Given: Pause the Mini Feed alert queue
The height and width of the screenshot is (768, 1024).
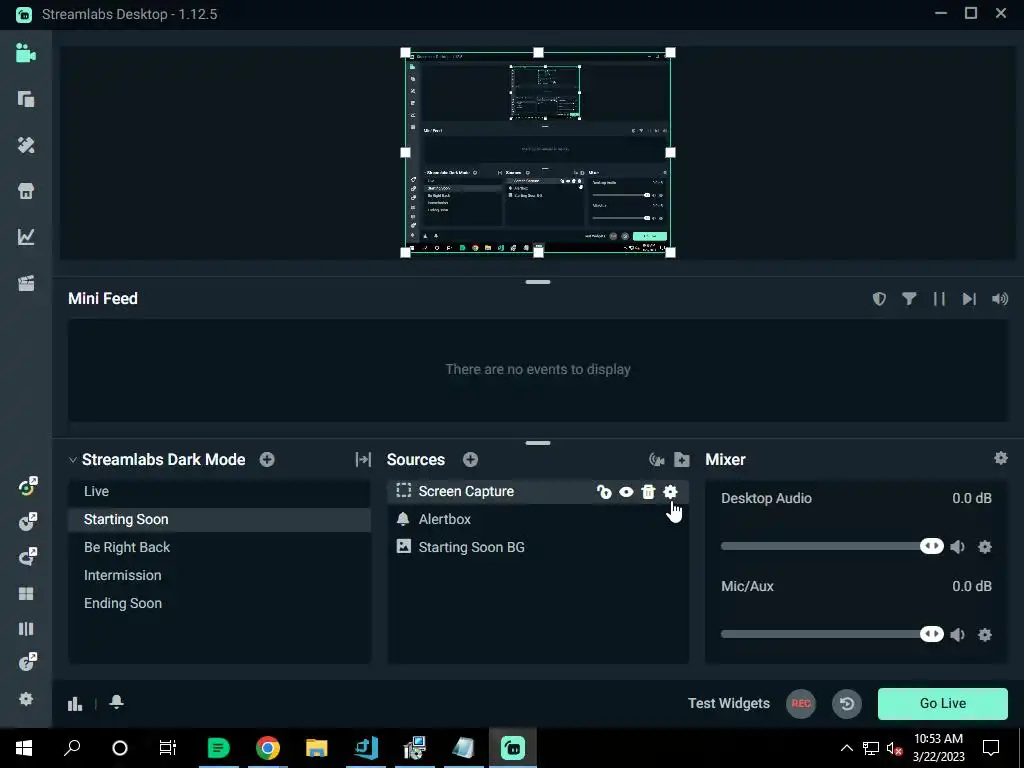Looking at the screenshot, I should click(x=939, y=298).
